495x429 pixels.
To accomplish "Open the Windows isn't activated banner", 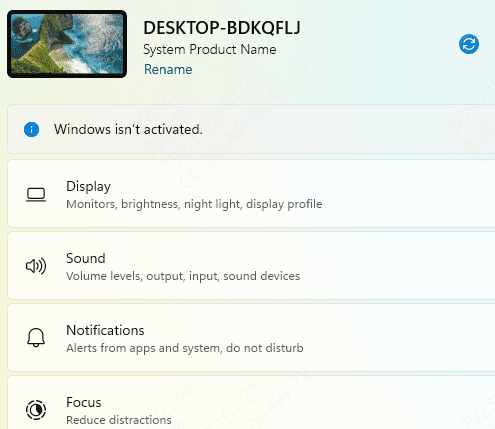I will click(251, 129).
